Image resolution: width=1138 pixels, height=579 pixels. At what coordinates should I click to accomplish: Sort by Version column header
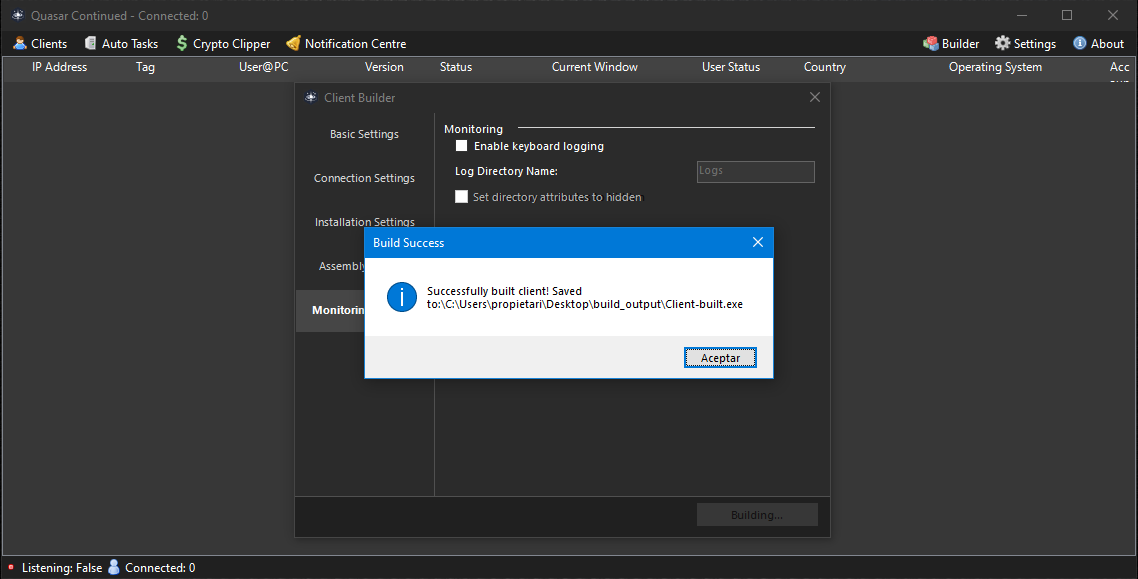coord(384,67)
